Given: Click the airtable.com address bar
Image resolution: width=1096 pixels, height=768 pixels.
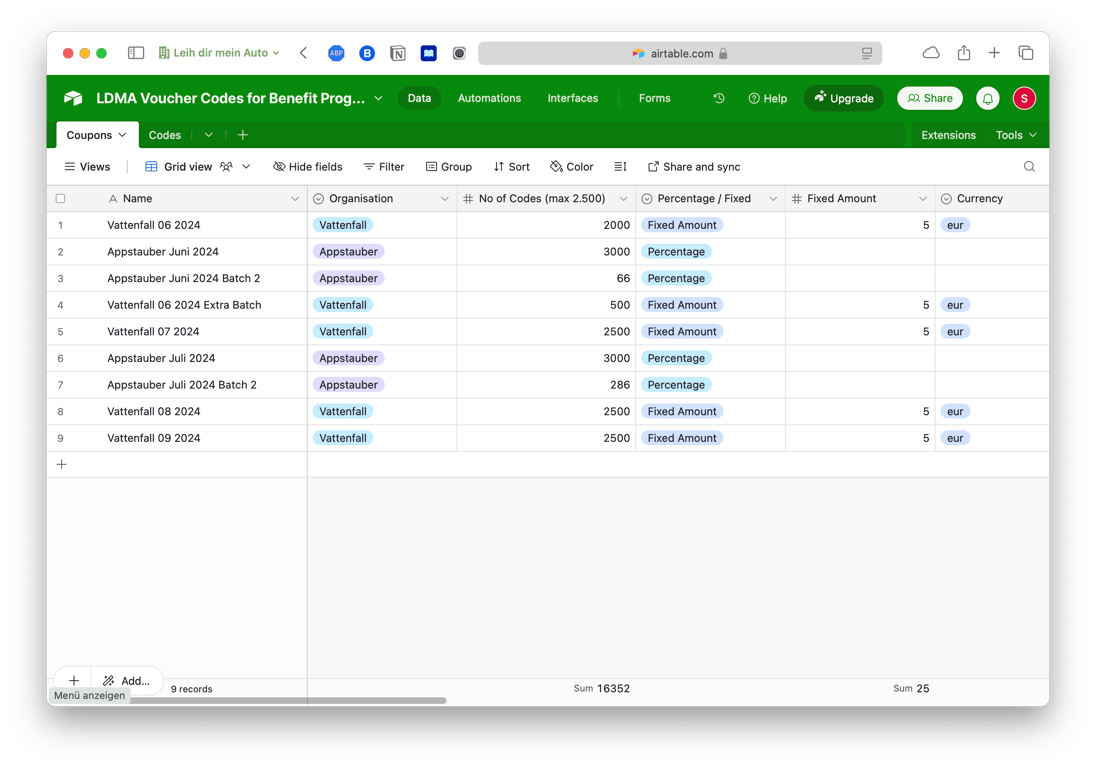Looking at the screenshot, I should point(679,53).
